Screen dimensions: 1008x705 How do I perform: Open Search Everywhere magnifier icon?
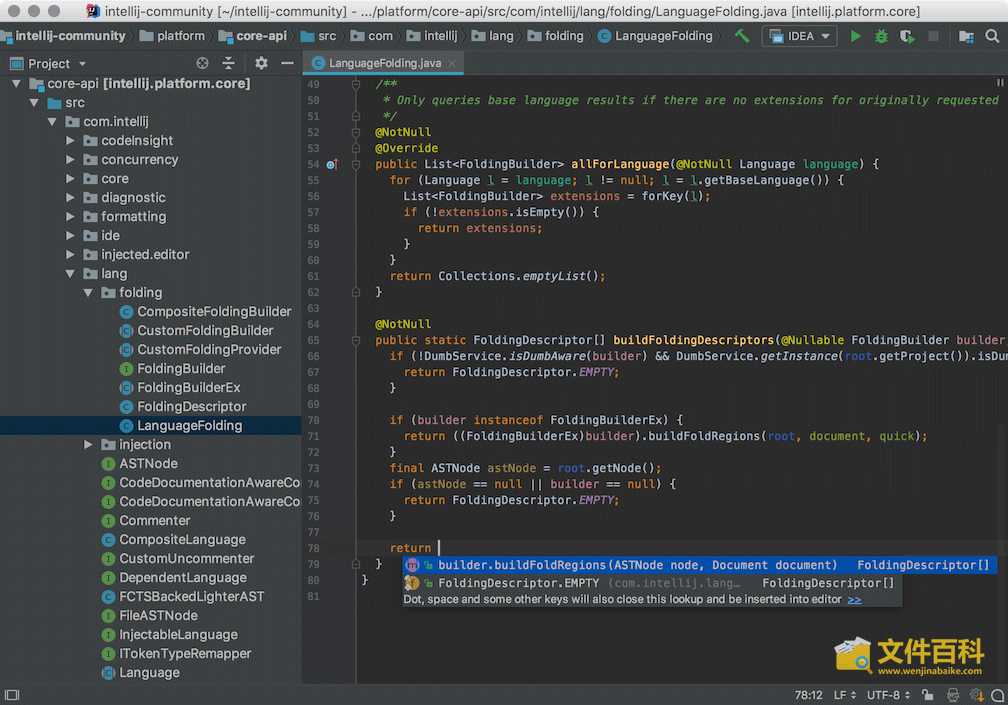click(993, 37)
